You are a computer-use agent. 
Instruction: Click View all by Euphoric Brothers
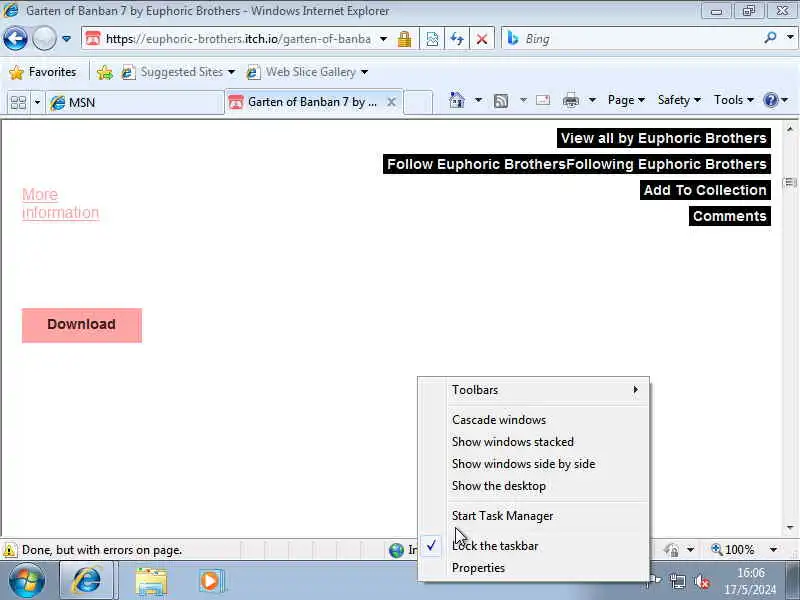[x=663, y=138]
